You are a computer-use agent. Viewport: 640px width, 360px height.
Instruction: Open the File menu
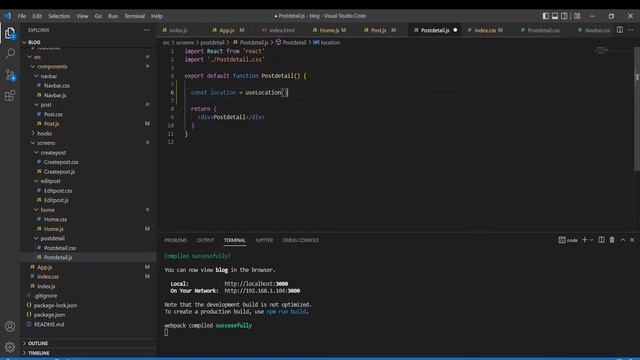point(22,16)
